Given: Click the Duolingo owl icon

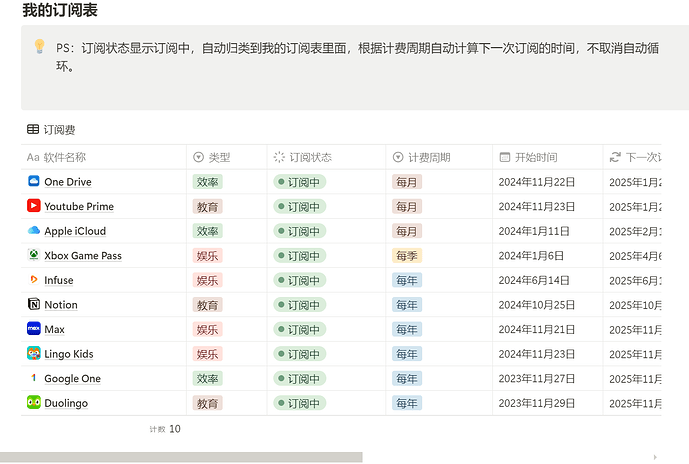Looking at the screenshot, I should coord(33,402).
